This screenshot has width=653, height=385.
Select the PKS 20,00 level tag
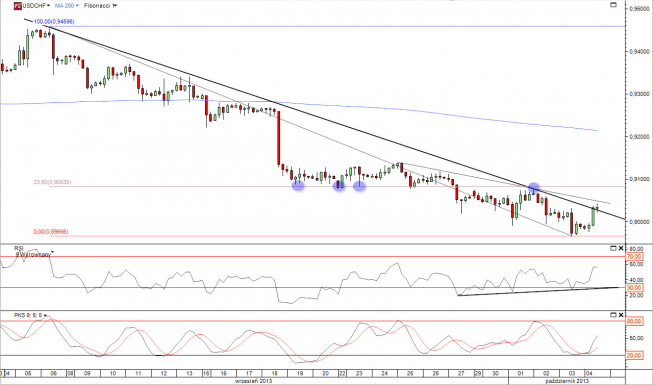point(633,355)
